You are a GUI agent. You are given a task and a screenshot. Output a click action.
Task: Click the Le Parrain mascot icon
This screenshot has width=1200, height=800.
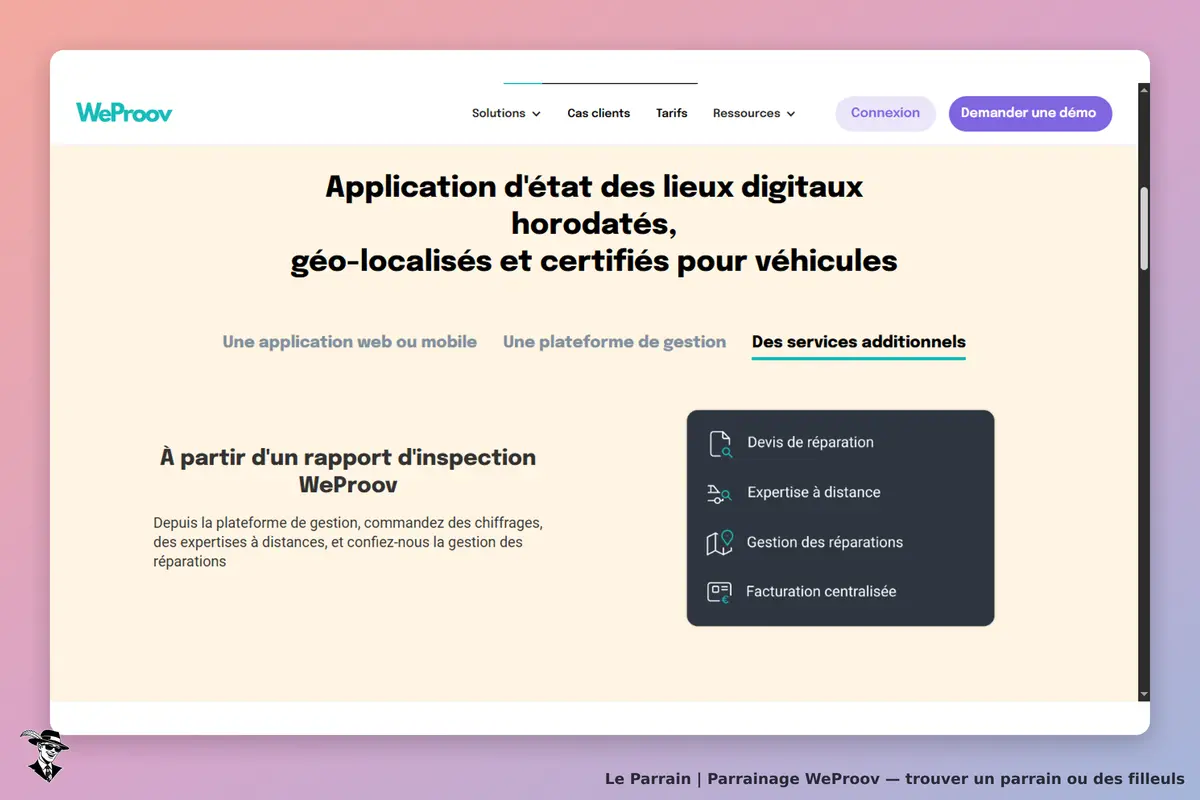pos(44,755)
